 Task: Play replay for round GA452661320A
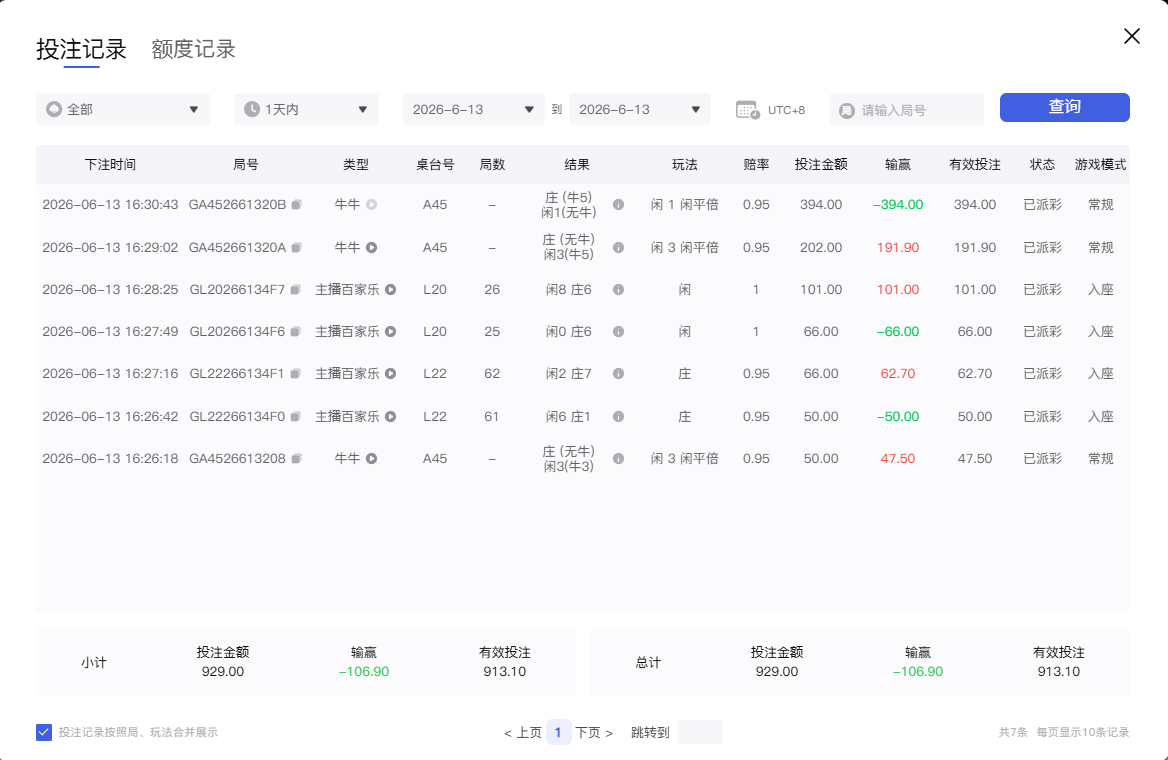372,247
